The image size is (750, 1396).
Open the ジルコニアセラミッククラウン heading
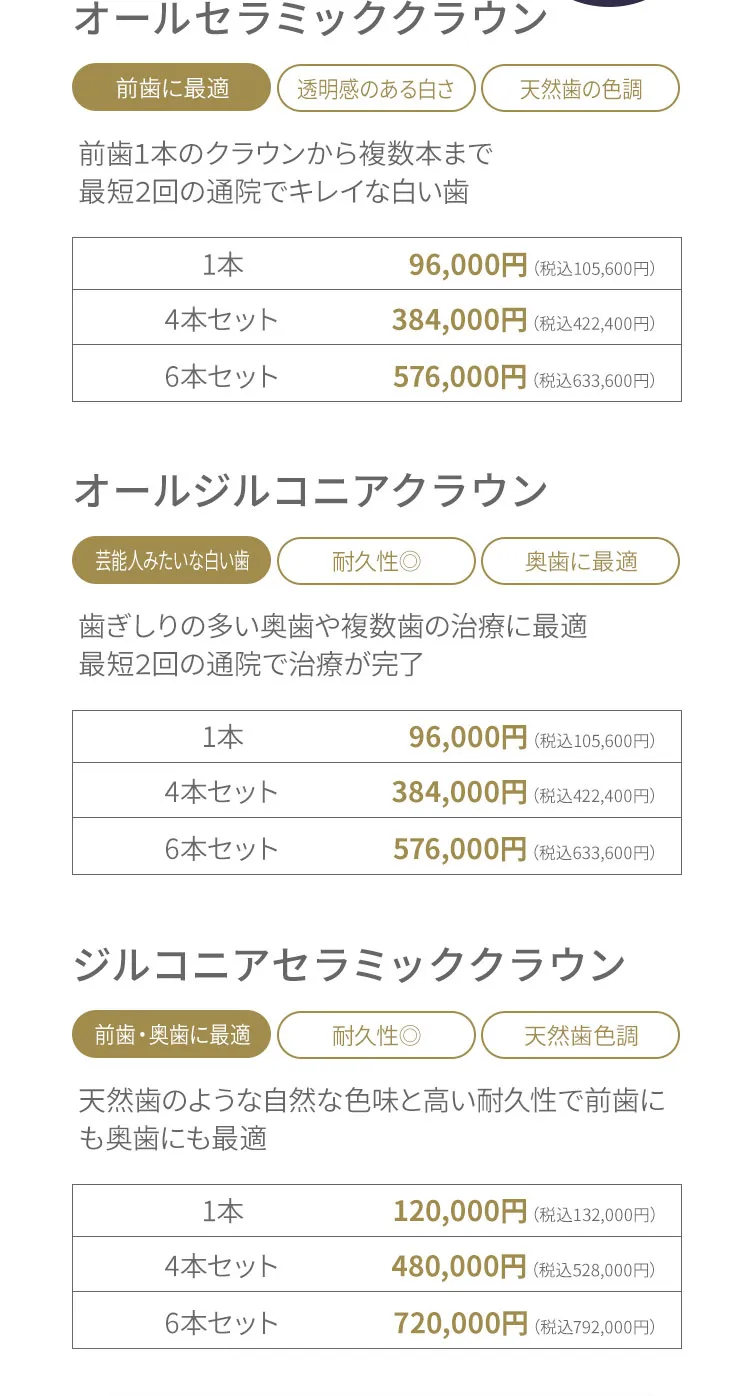point(350,964)
